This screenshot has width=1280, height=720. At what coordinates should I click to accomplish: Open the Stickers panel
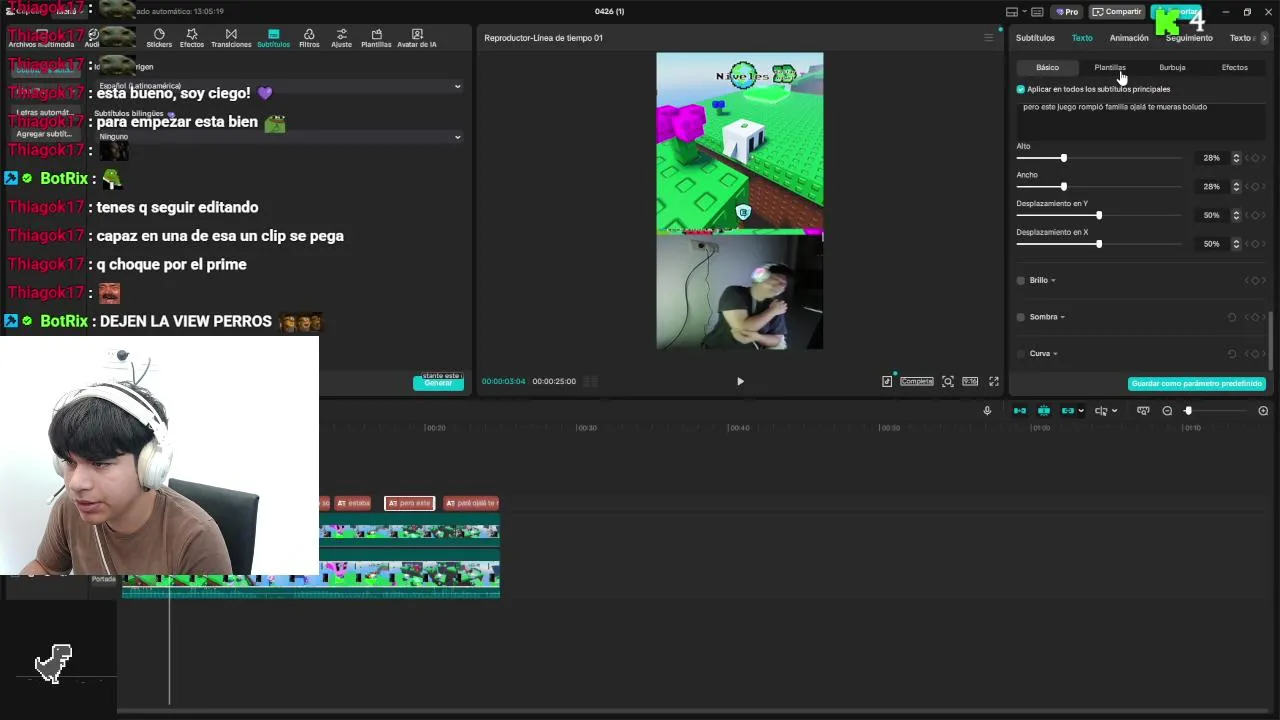pos(159,38)
